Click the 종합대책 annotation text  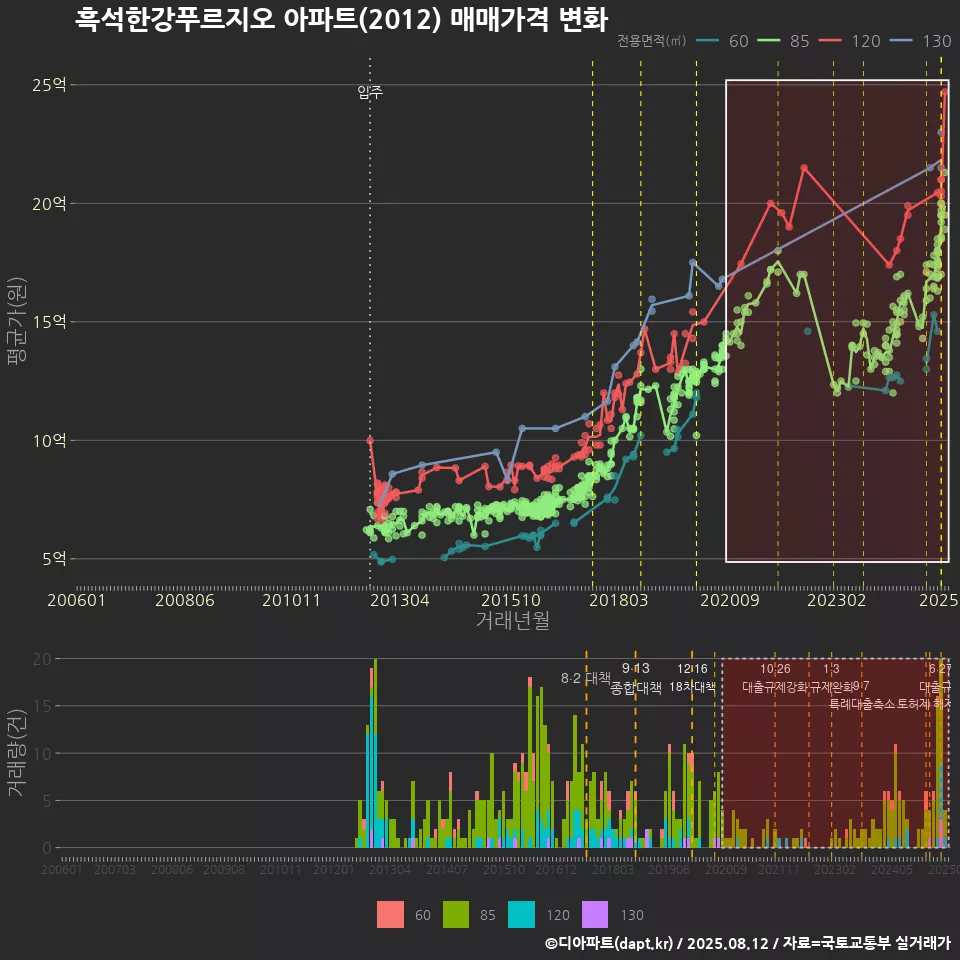[x=636, y=688]
